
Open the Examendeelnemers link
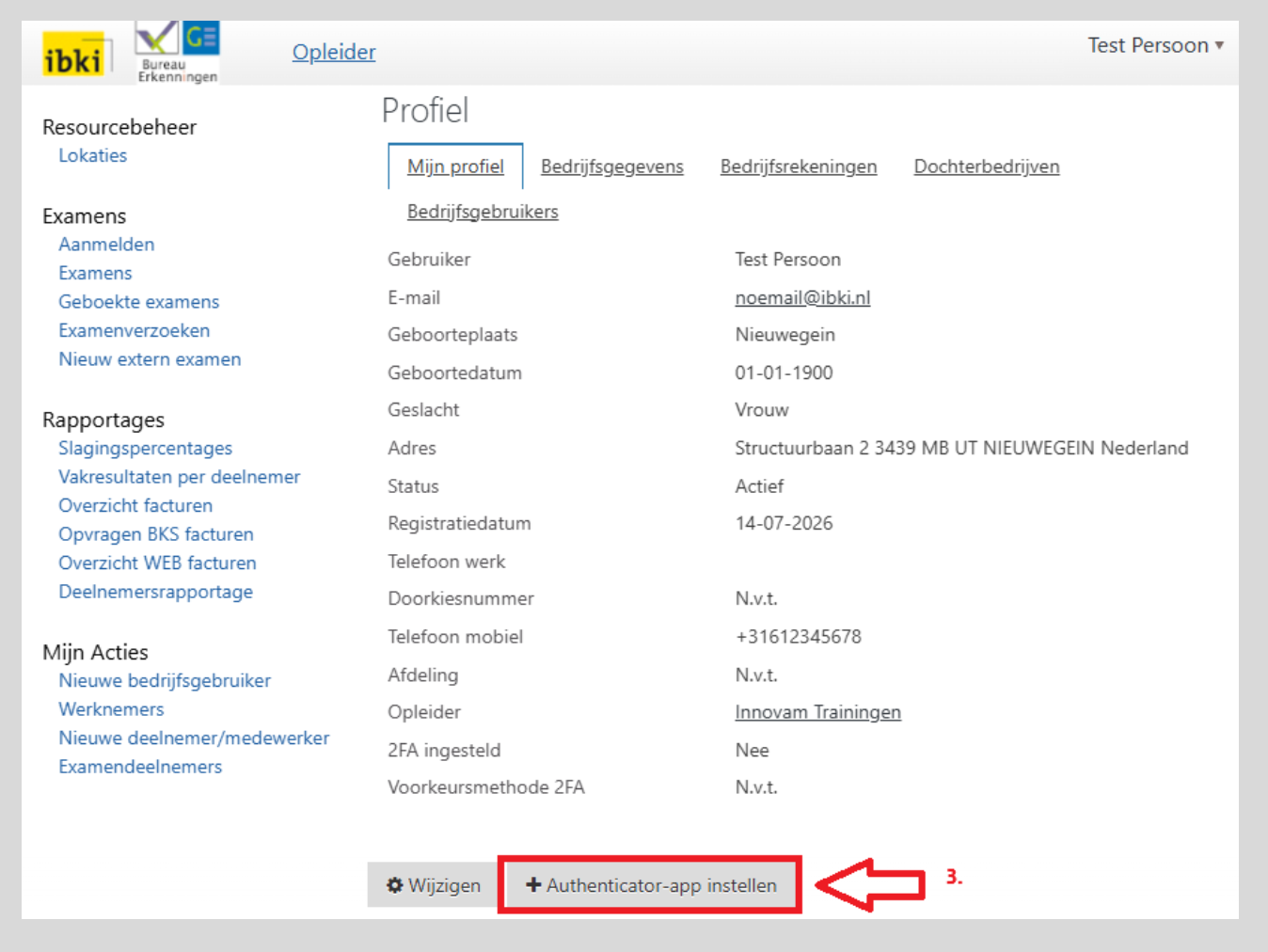pos(140,767)
